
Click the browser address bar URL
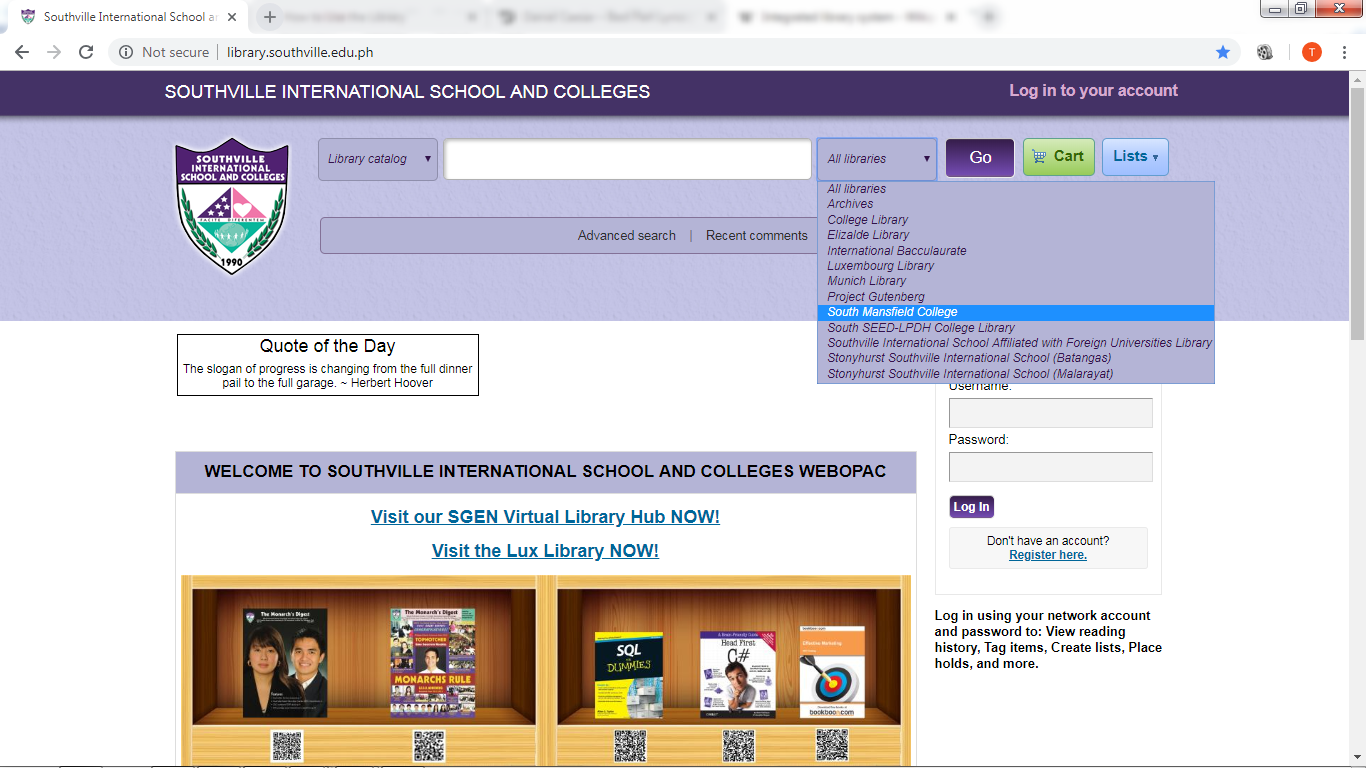tap(300, 52)
